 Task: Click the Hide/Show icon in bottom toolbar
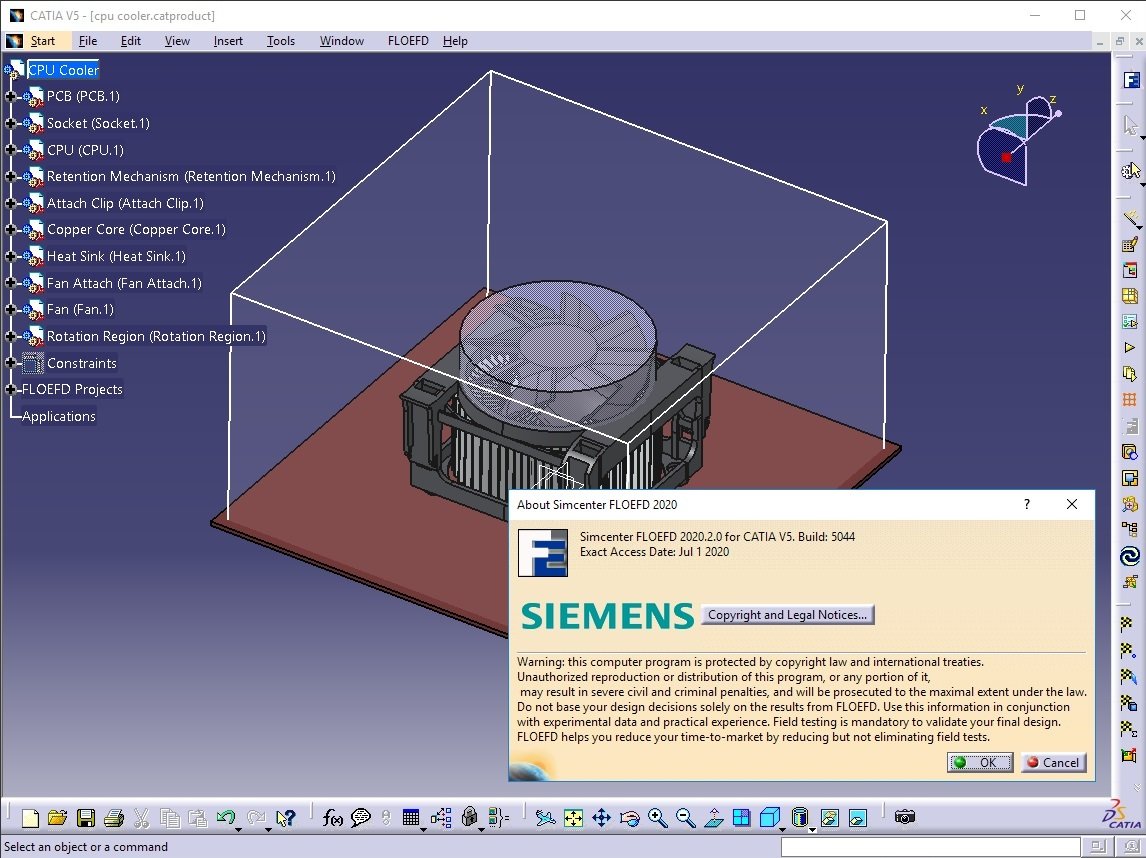(x=830, y=818)
